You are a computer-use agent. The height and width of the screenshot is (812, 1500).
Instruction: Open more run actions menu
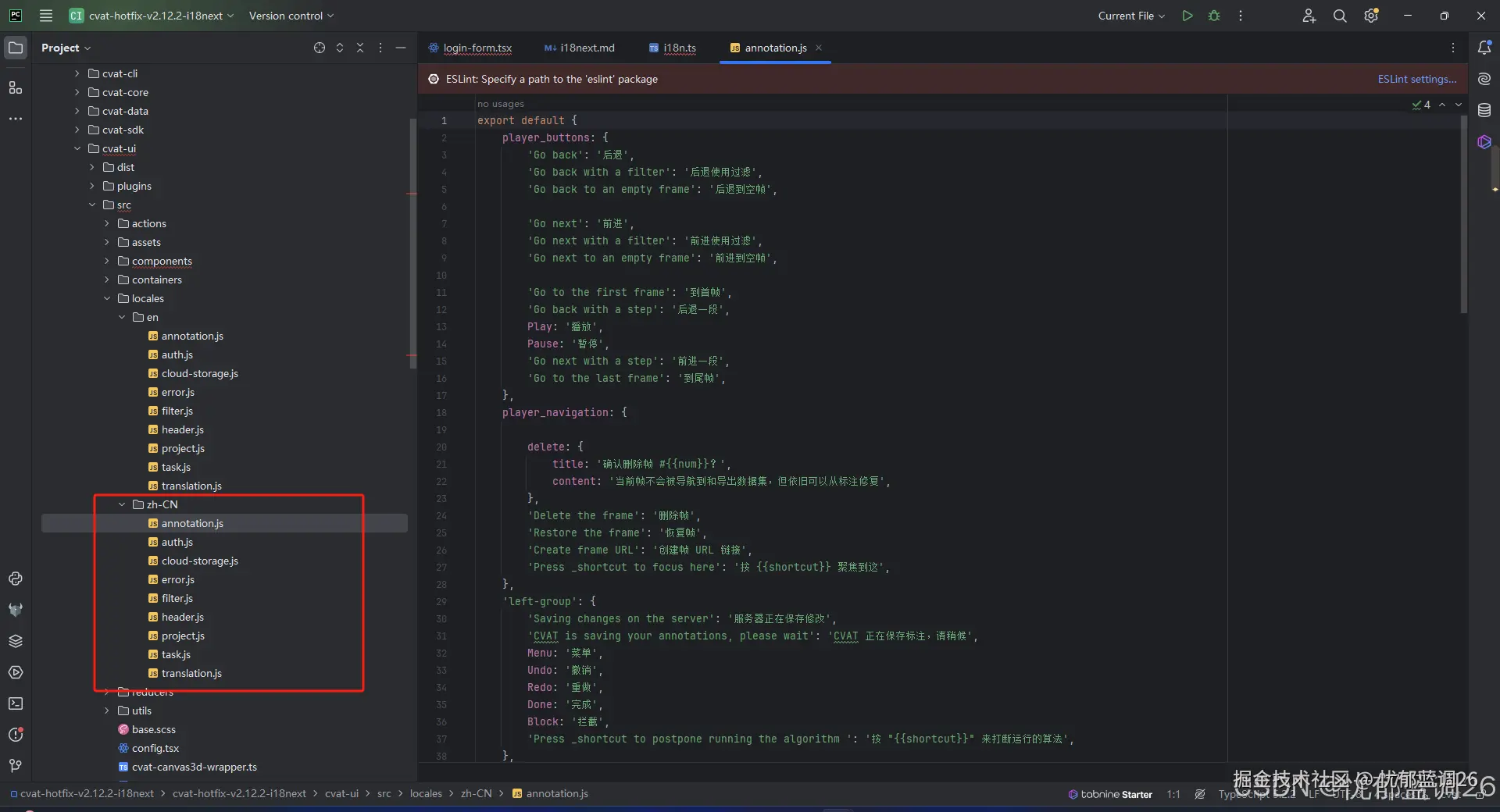pos(1241,16)
